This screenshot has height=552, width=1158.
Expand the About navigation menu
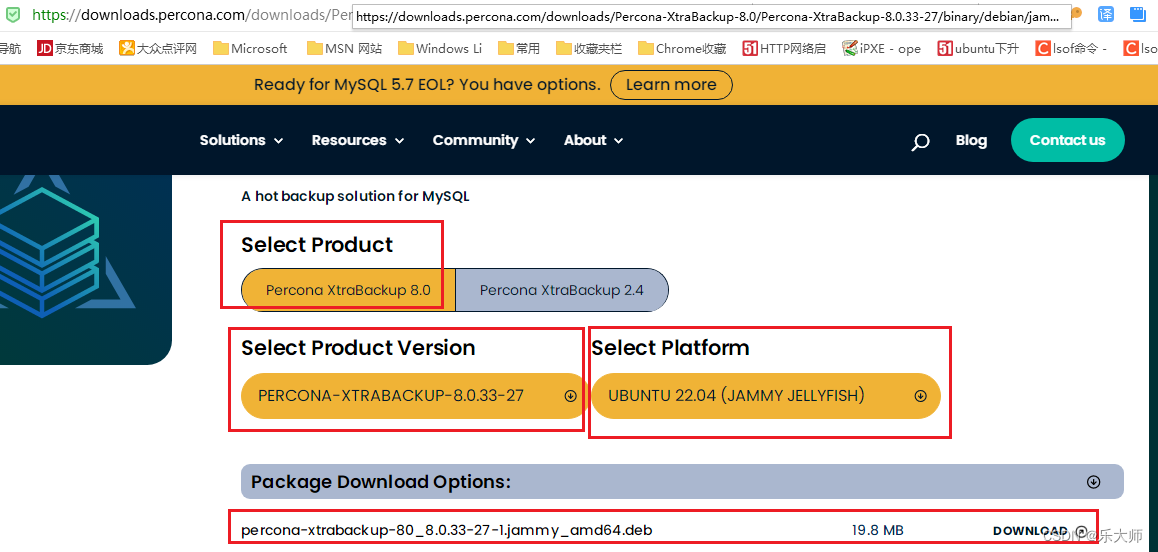tap(594, 140)
